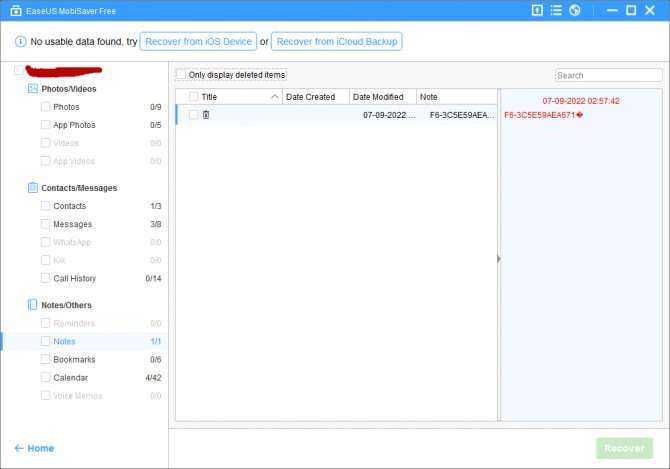
Task: Click the EaseUS MobiSaver app logo icon
Action: tap(16, 11)
